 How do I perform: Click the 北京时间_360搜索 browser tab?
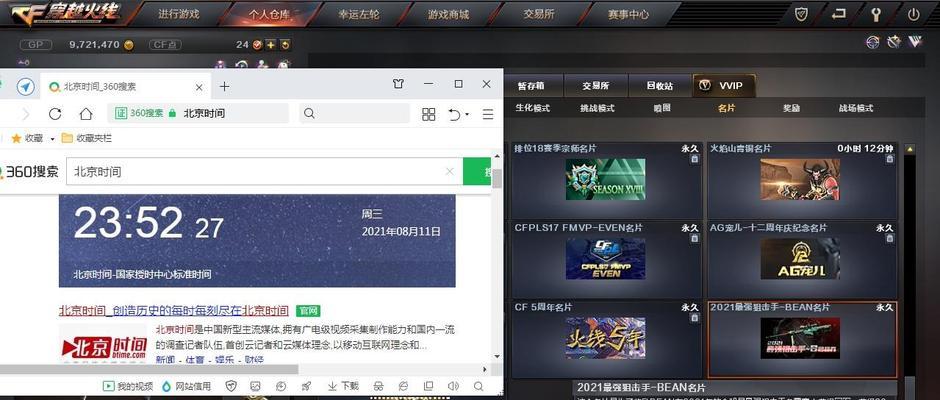[x=125, y=87]
